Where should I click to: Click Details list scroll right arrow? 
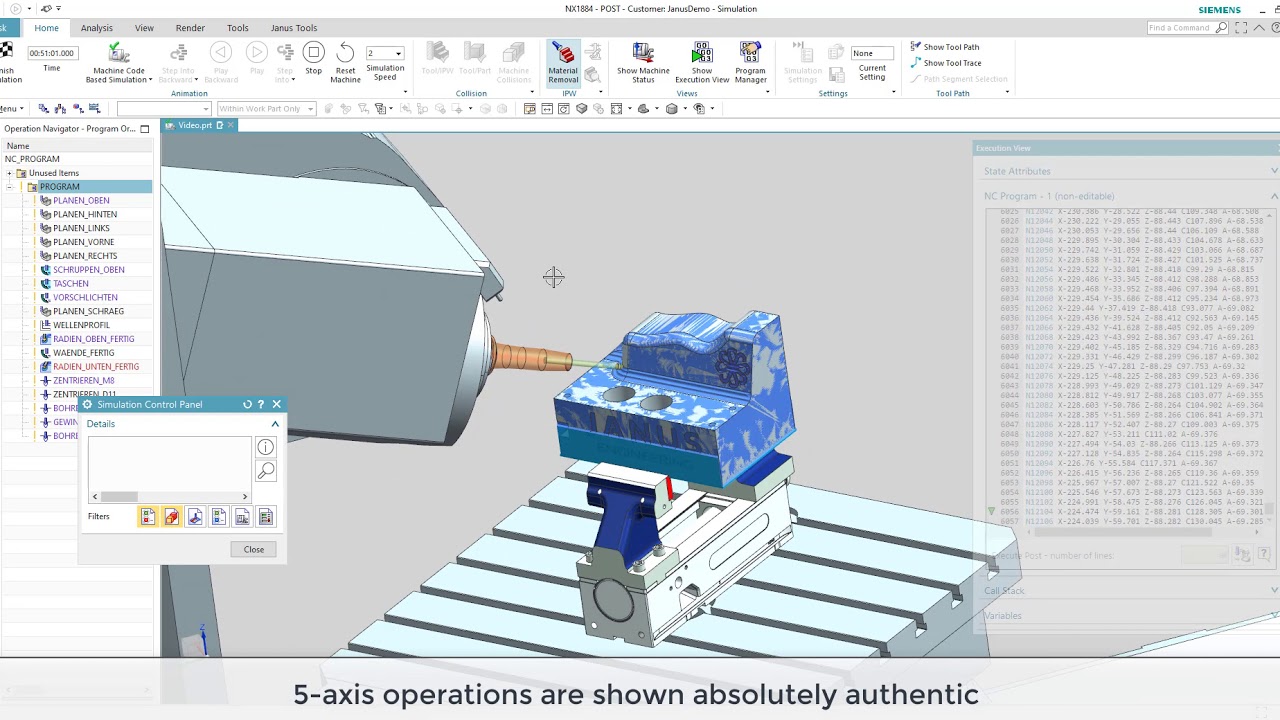pyautogui.click(x=245, y=497)
